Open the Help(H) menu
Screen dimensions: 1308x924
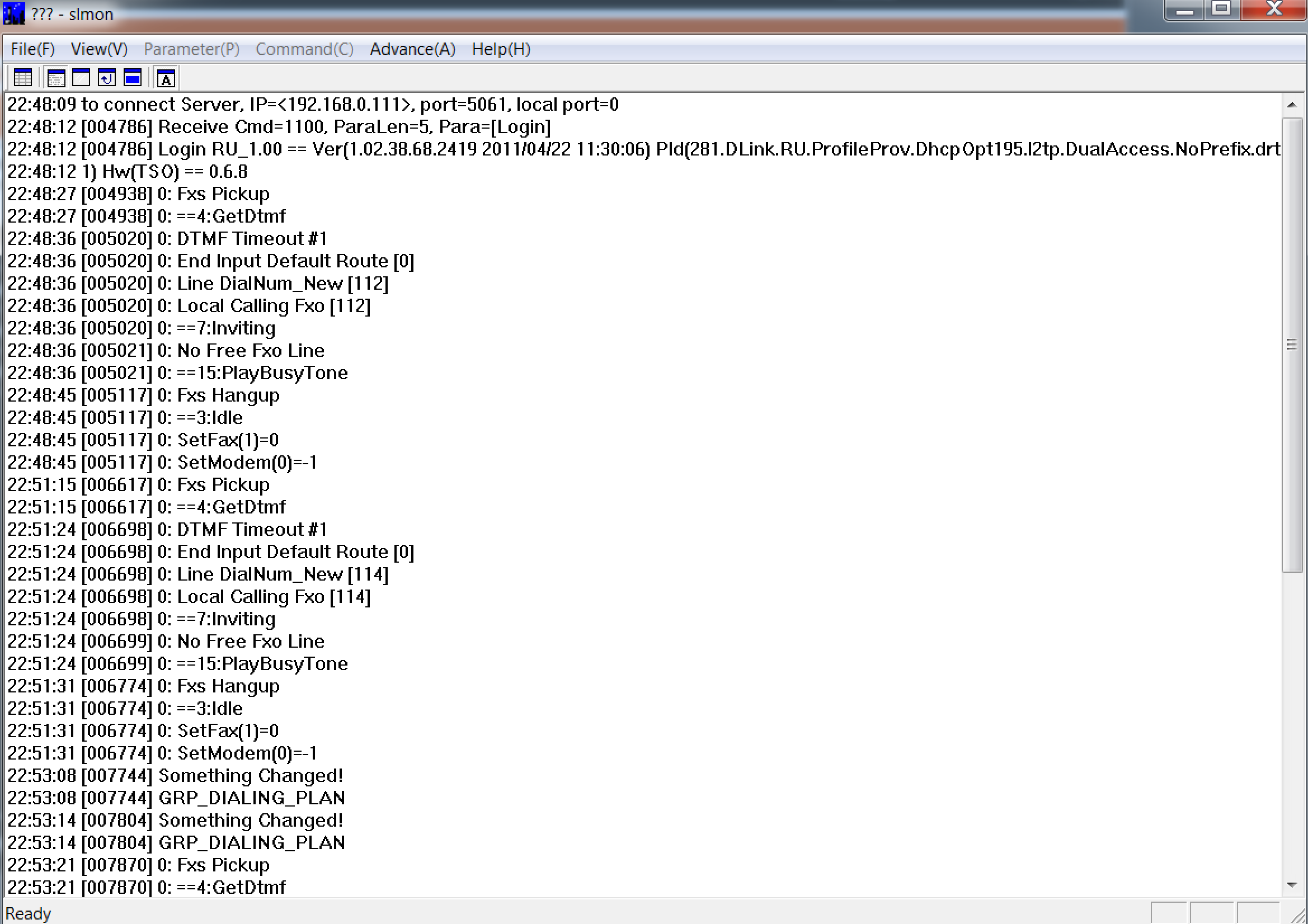coord(501,49)
